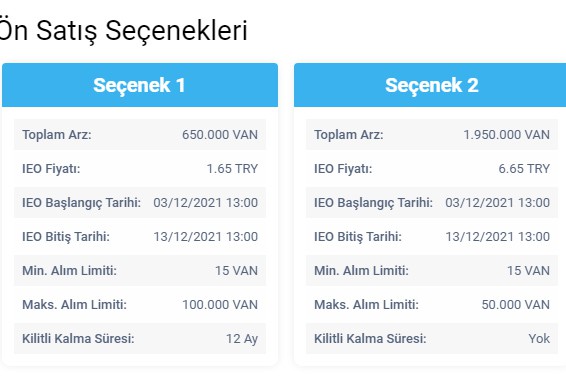This screenshot has width=566, height=377.
Task: Click Kilitli Kalma Süresi label in Seçenek 1
Action: point(78,339)
